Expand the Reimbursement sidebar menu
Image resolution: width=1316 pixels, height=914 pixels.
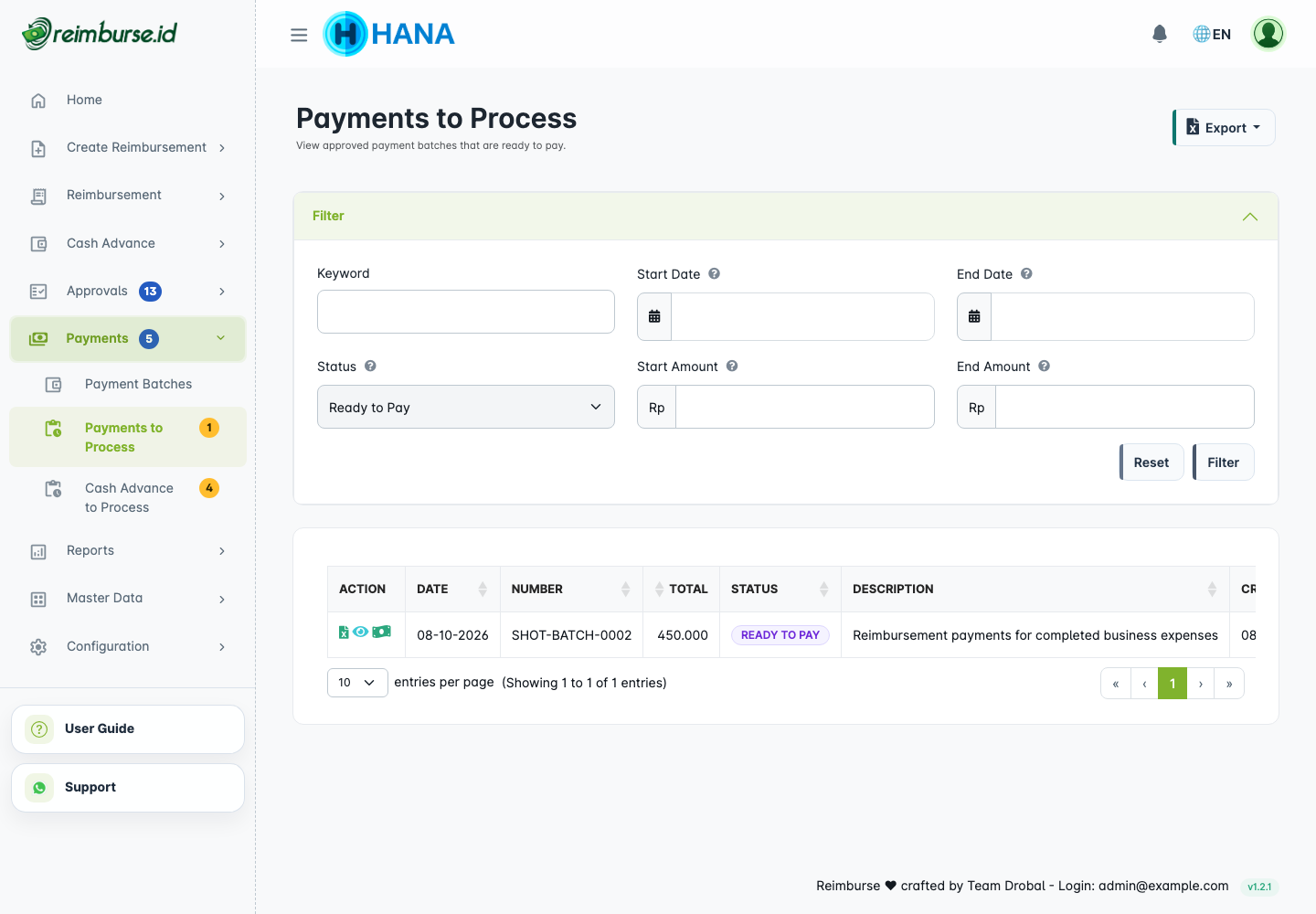128,196
